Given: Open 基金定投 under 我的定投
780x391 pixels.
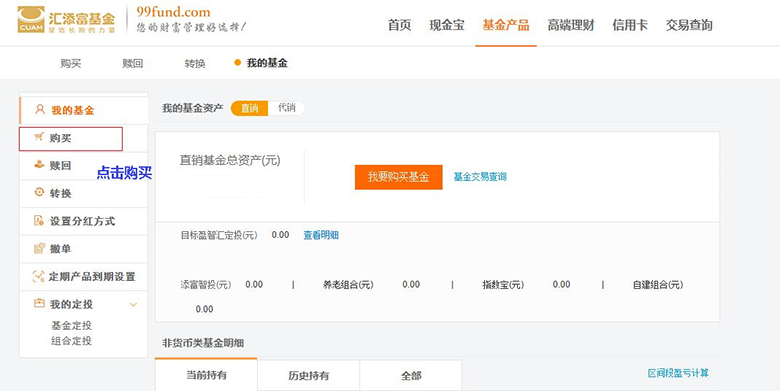Looking at the screenshot, I should (x=72, y=325).
